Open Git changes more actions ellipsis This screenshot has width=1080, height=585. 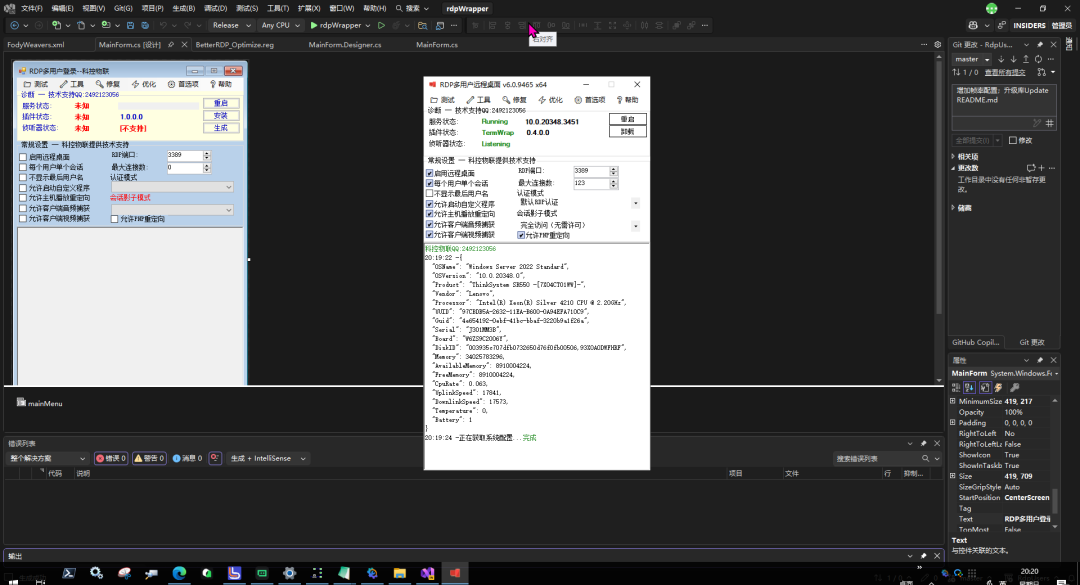pos(1050,59)
